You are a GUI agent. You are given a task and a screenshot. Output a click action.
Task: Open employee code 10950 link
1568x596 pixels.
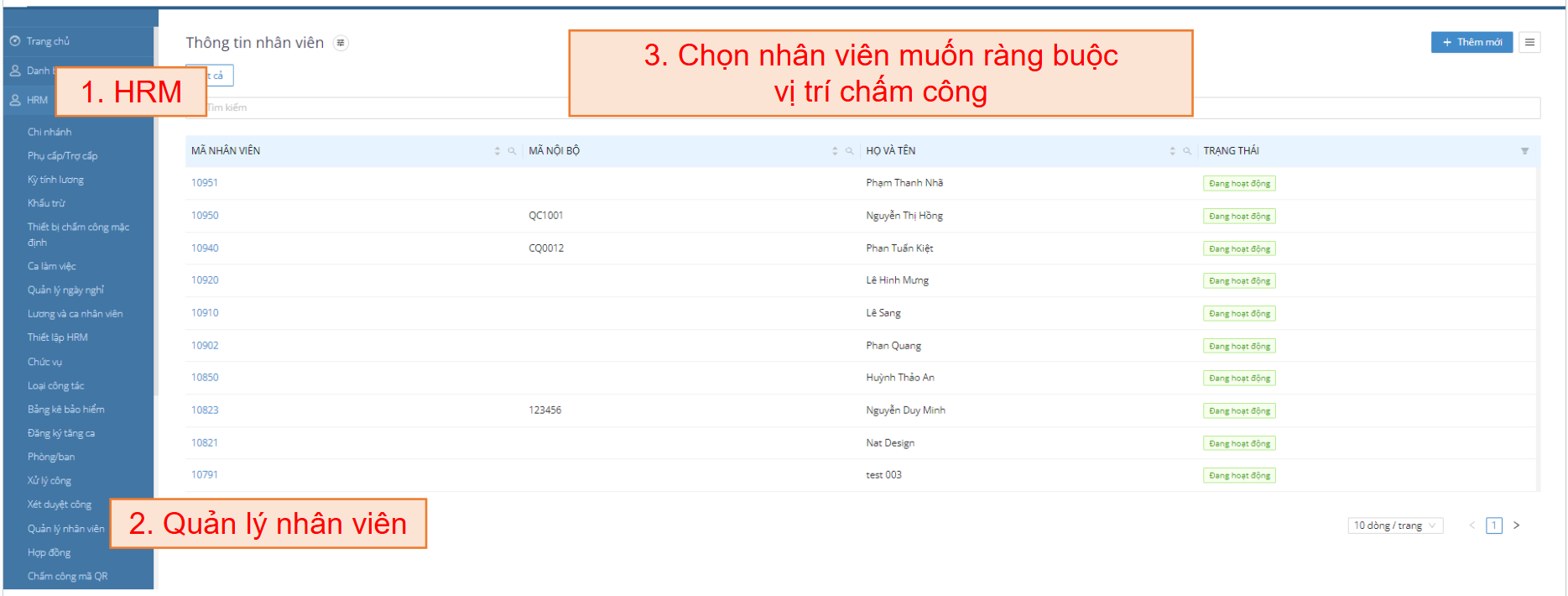tap(205, 216)
